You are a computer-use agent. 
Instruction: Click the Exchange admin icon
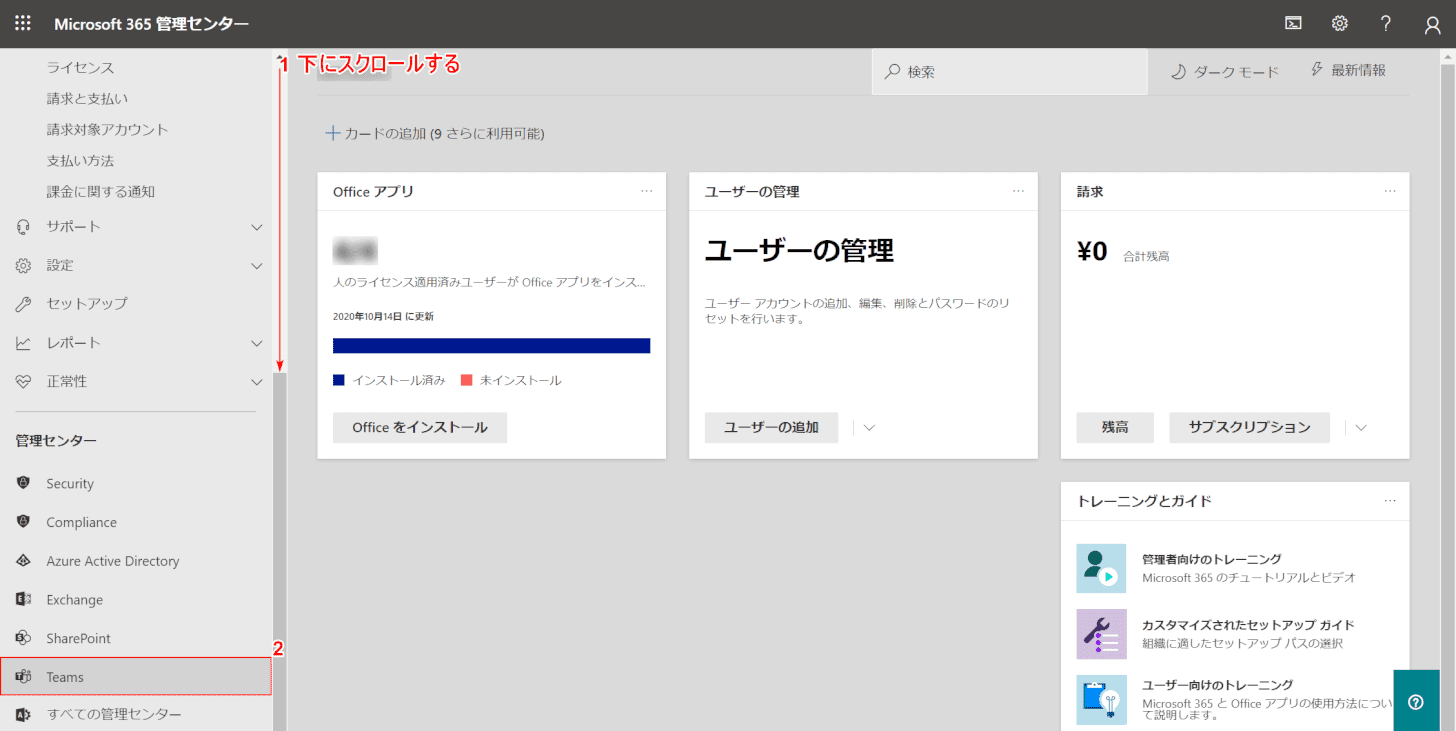tap(24, 600)
